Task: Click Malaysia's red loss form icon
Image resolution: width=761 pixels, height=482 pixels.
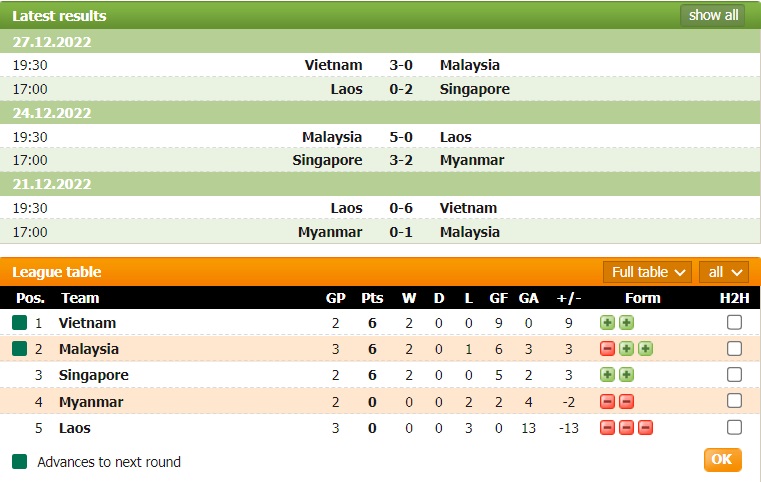Action: [x=607, y=349]
